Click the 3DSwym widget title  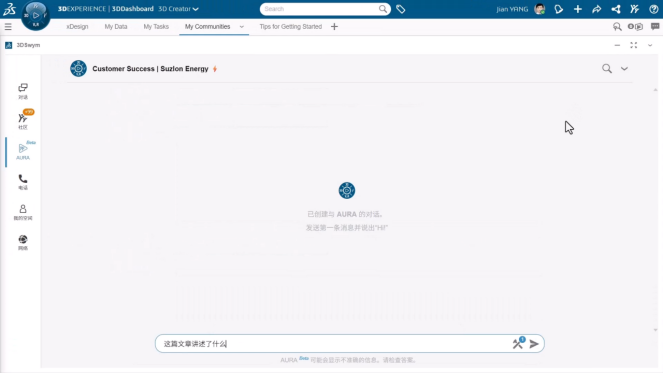(28, 45)
